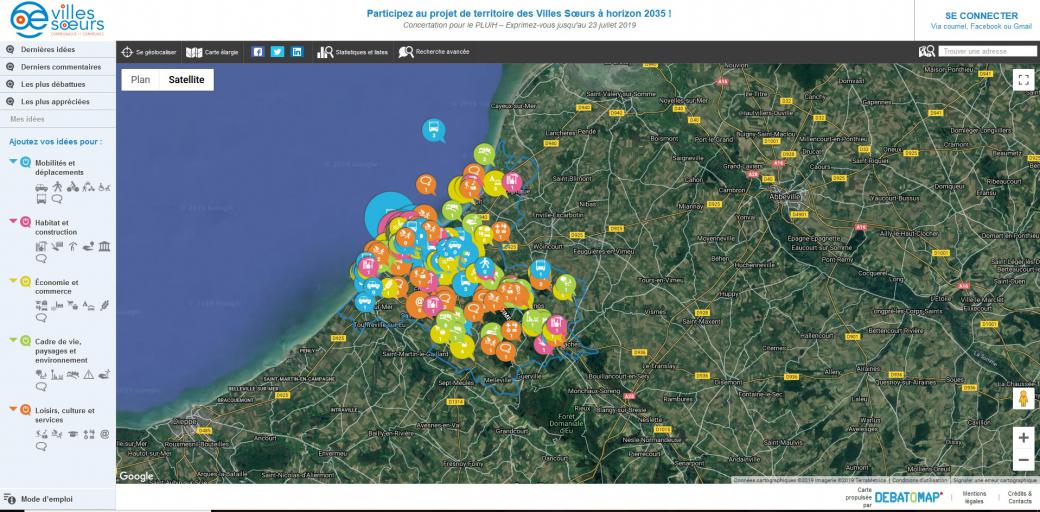Open the Carte élargie view
The image size is (1040, 512).
(212, 52)
